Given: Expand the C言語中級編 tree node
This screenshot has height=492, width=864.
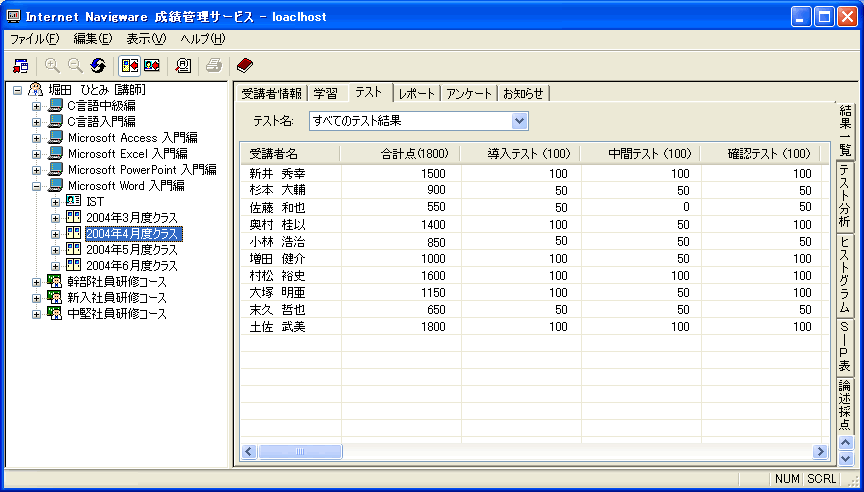Looking at the screenshot, I should click(36, 106).
